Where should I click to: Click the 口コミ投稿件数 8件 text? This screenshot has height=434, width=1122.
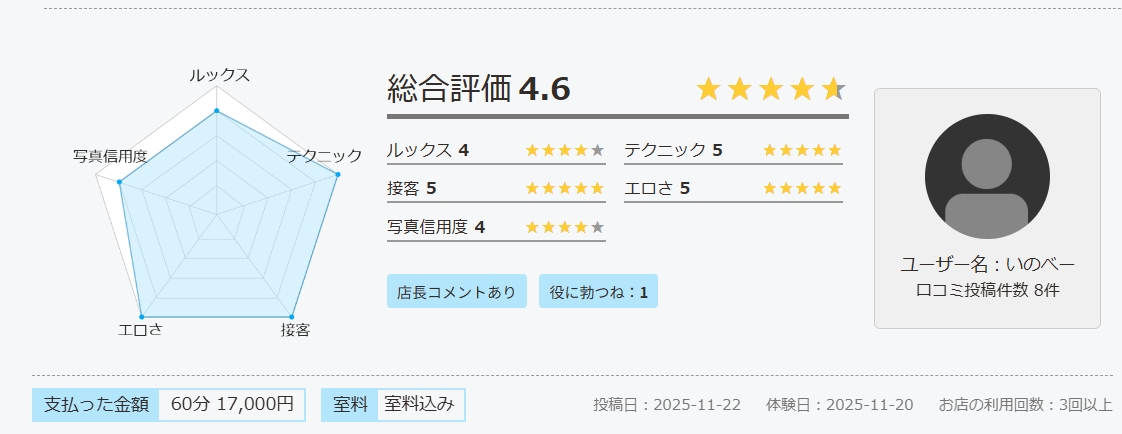coord(987,291)
